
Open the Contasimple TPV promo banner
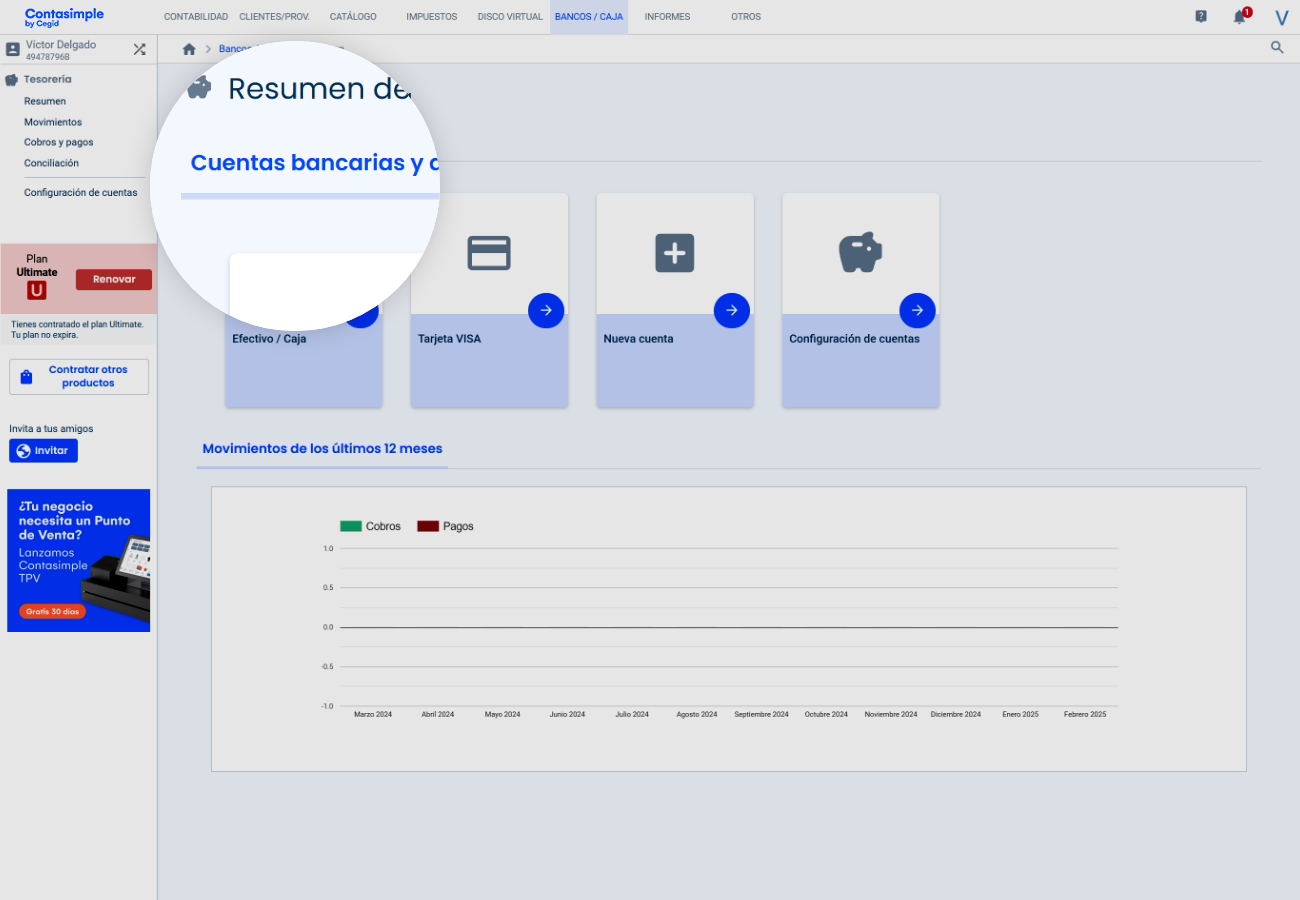click(78, 560)
